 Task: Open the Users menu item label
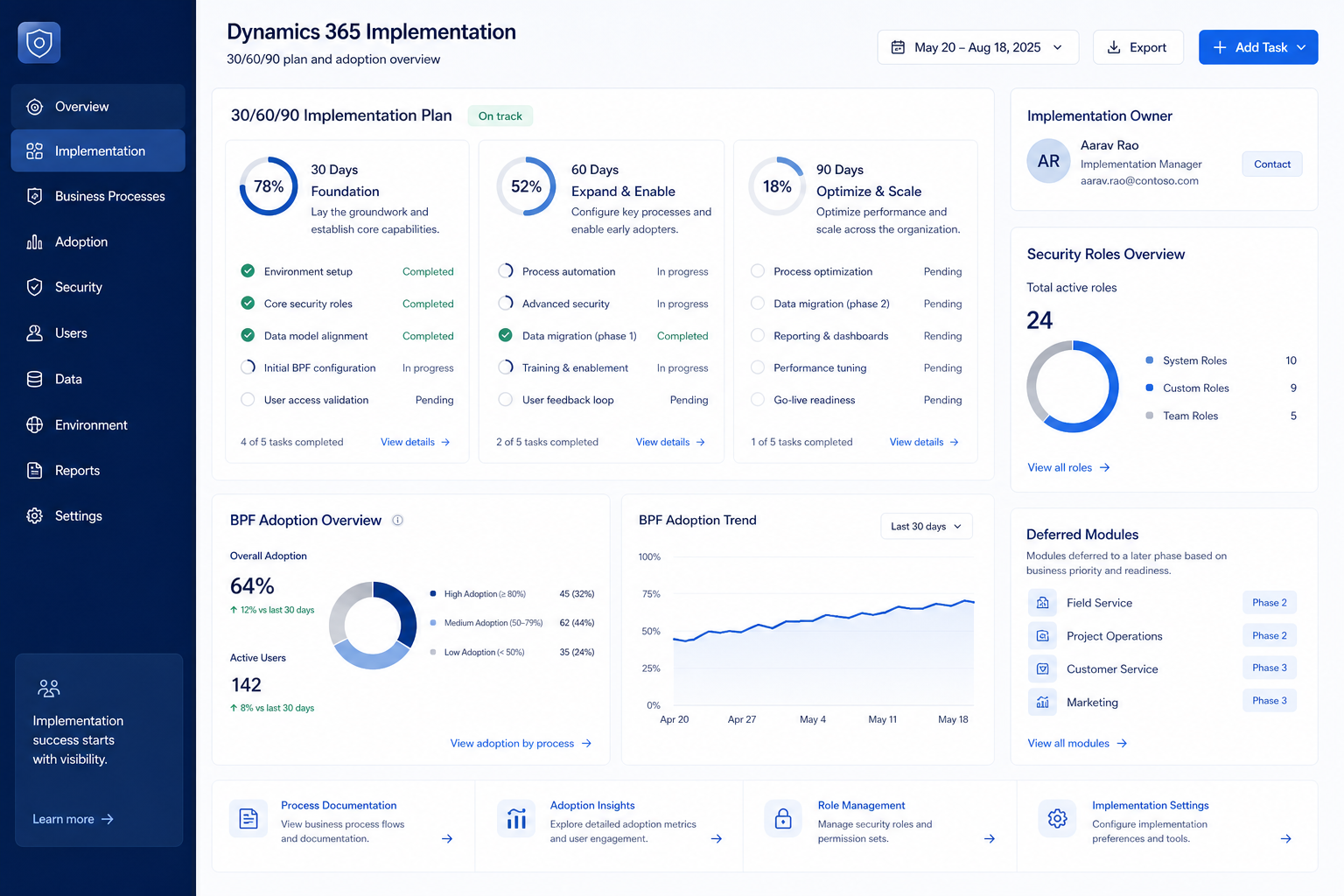point(71,333)
